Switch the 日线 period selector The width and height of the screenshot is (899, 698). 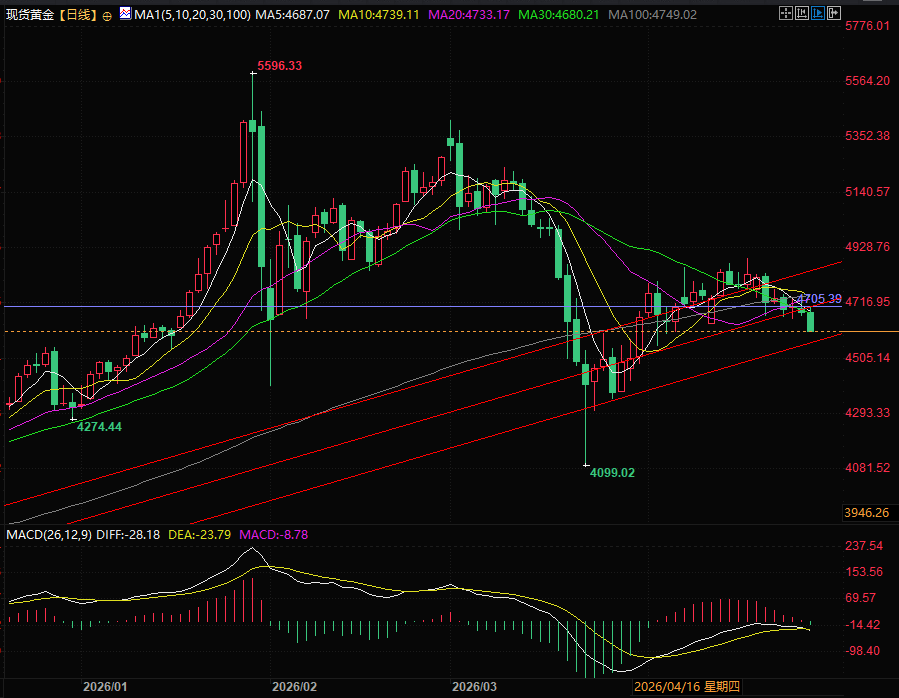(78, 15)
